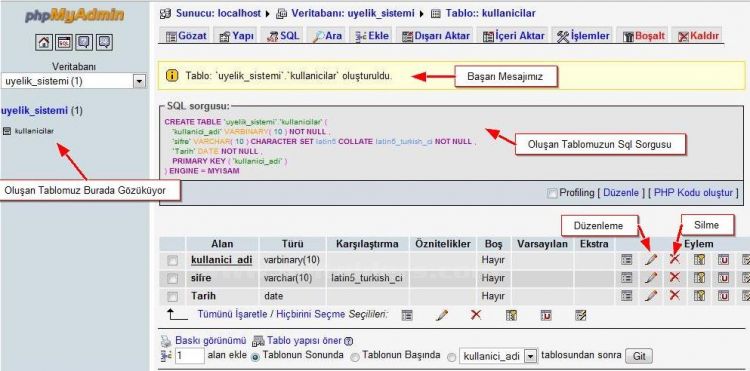This screenshot has width=750, height=371.
Task: Open the Ekle insert tab
Action: coord(372,36)
